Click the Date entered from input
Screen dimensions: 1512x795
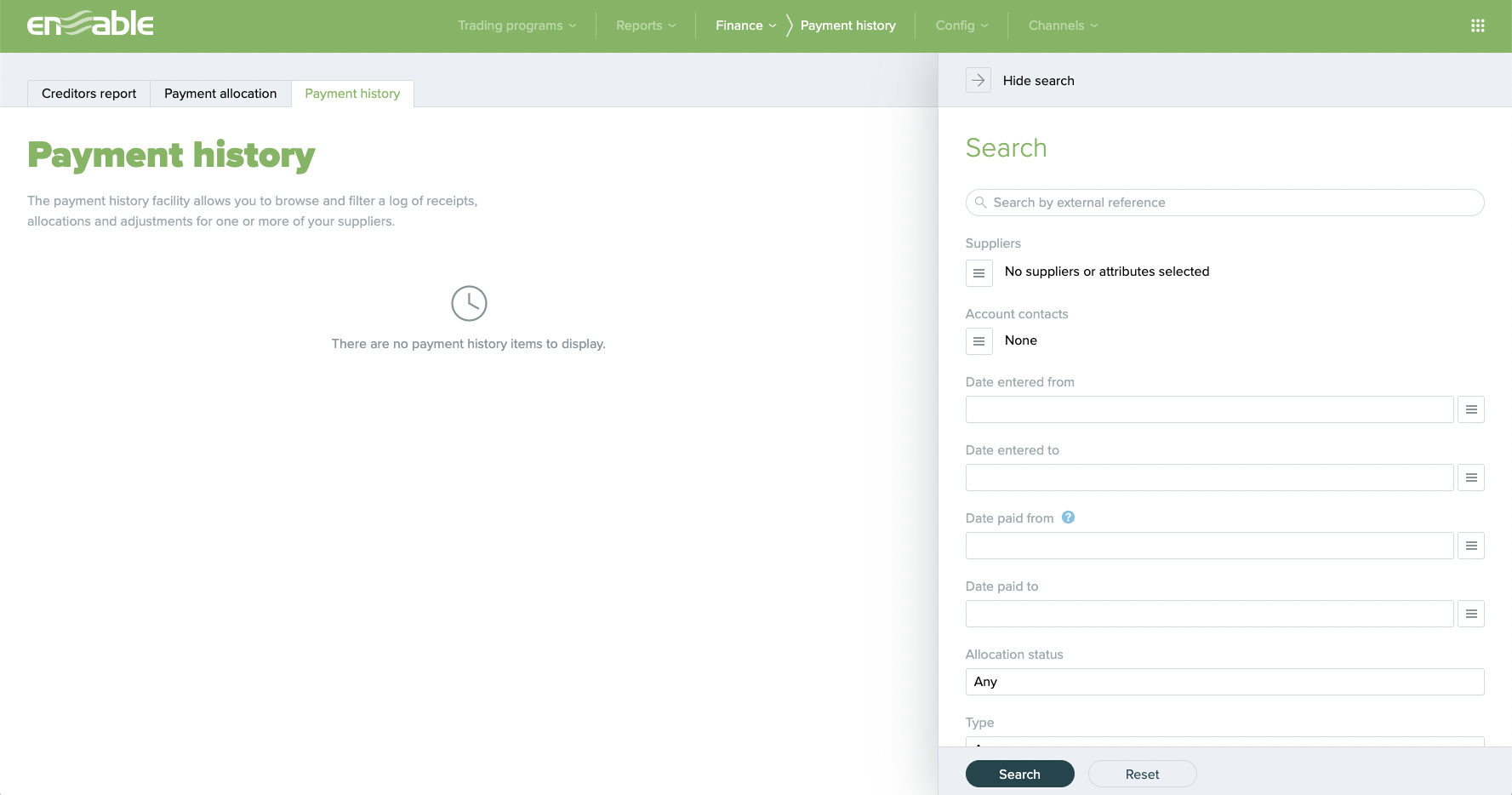(1210, 409)
